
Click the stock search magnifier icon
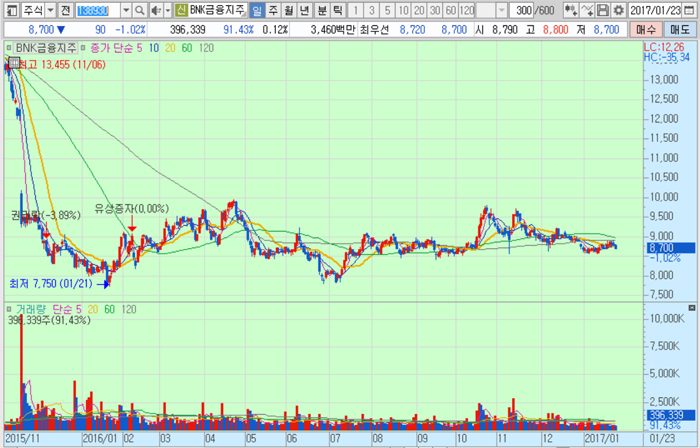pyautogui.click(x=140, y=10)
